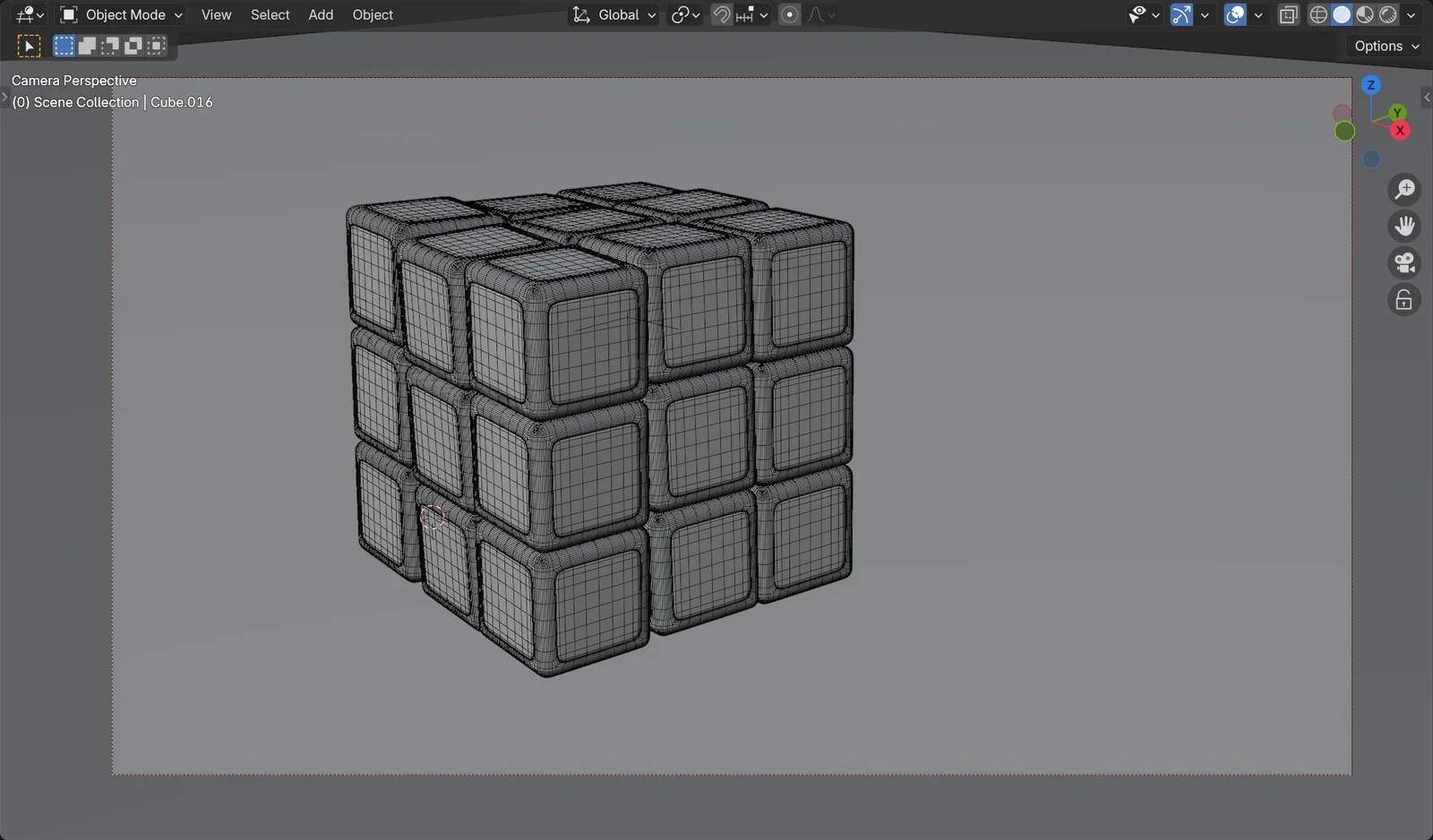Screen dimensions: 1433x840
Task: Toggle snapping with the magnet icon
Action: pyautogui.click(x=721, y=14)
